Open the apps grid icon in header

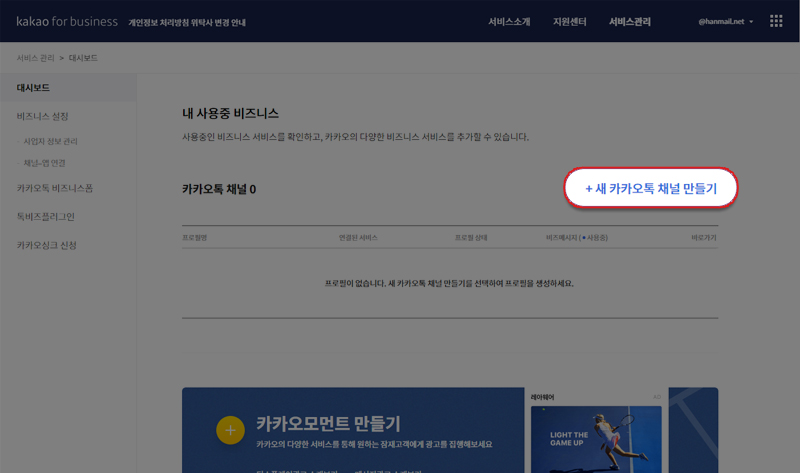[x=776, y=21]
